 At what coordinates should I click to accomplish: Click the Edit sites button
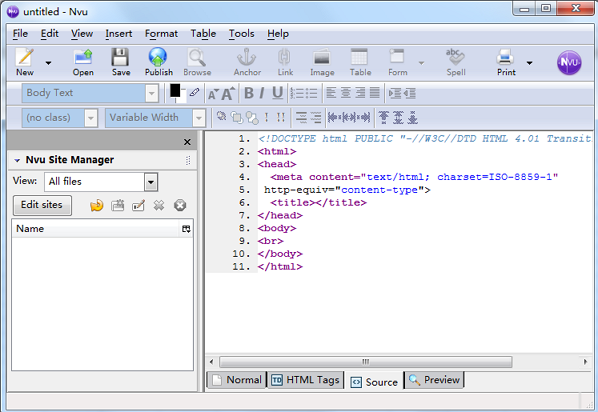[x=42, y=205]
